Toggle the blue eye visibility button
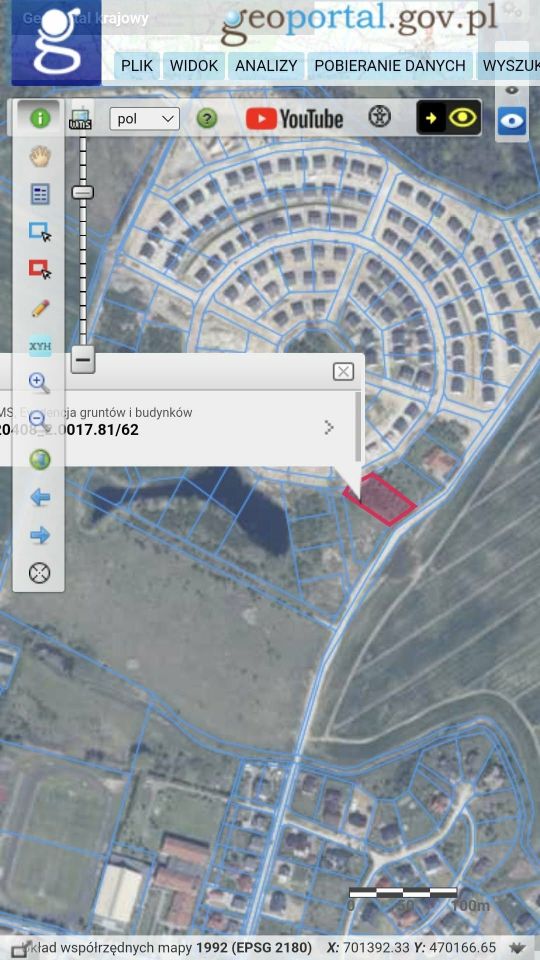Viewport: 540px width, 960px height. pos(511,121)
